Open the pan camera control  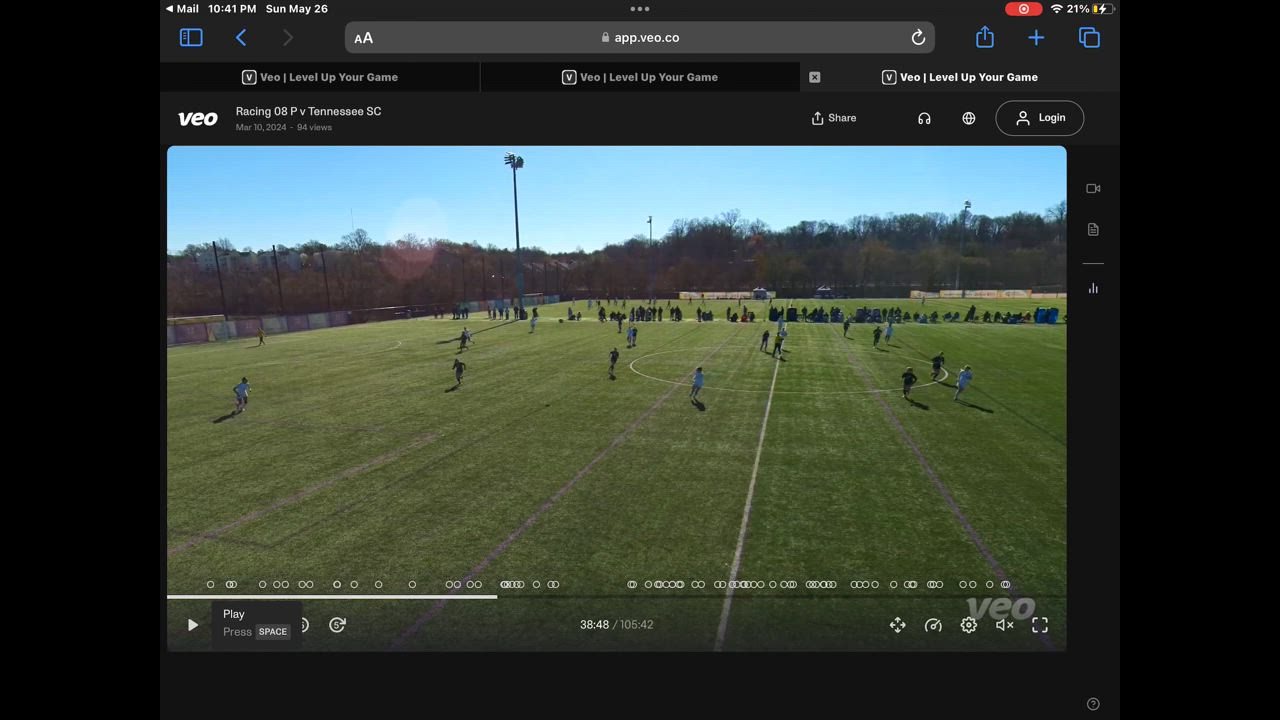click(x=897, y=625)
